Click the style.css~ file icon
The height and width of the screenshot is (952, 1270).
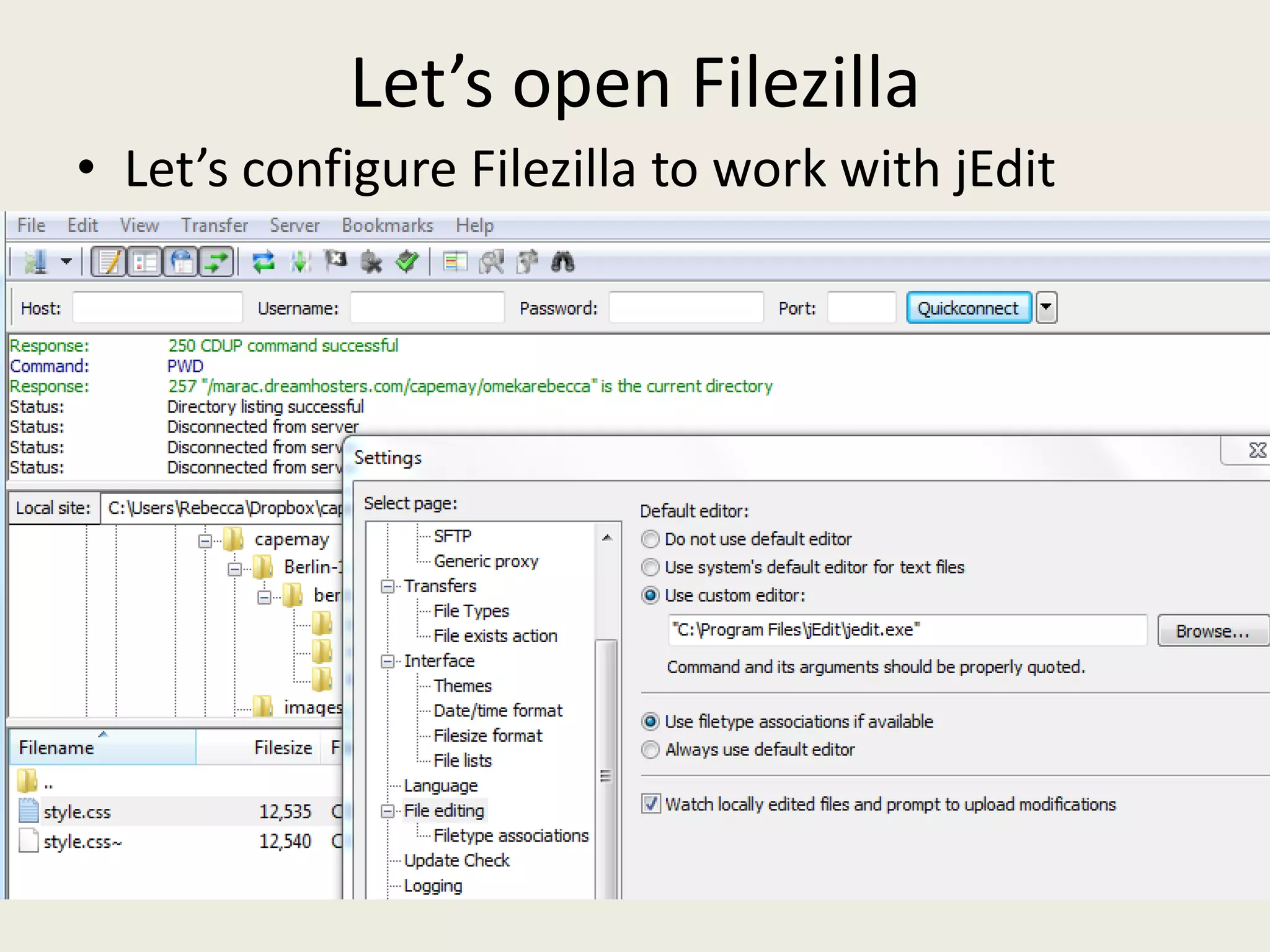(29, 841)
